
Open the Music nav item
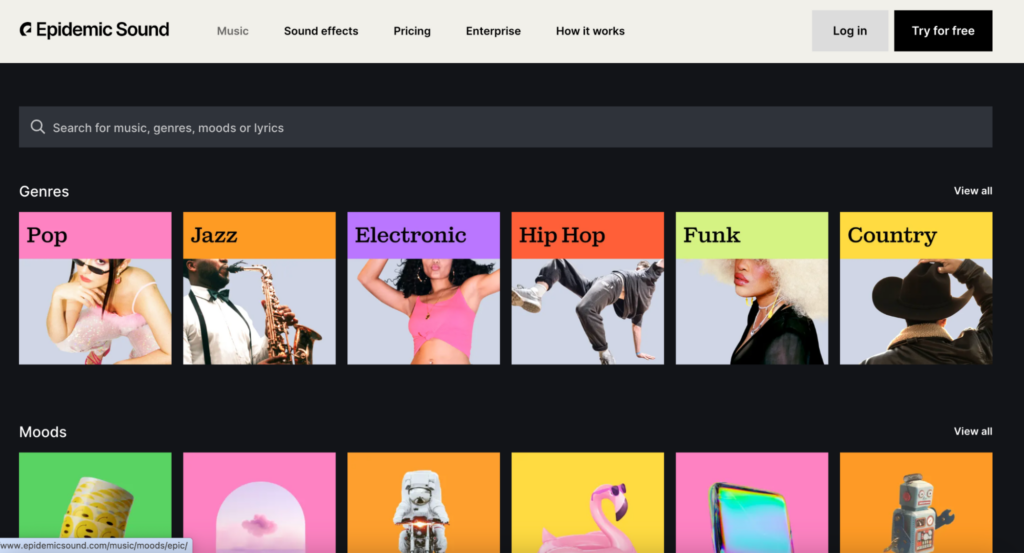pos(232,31)
